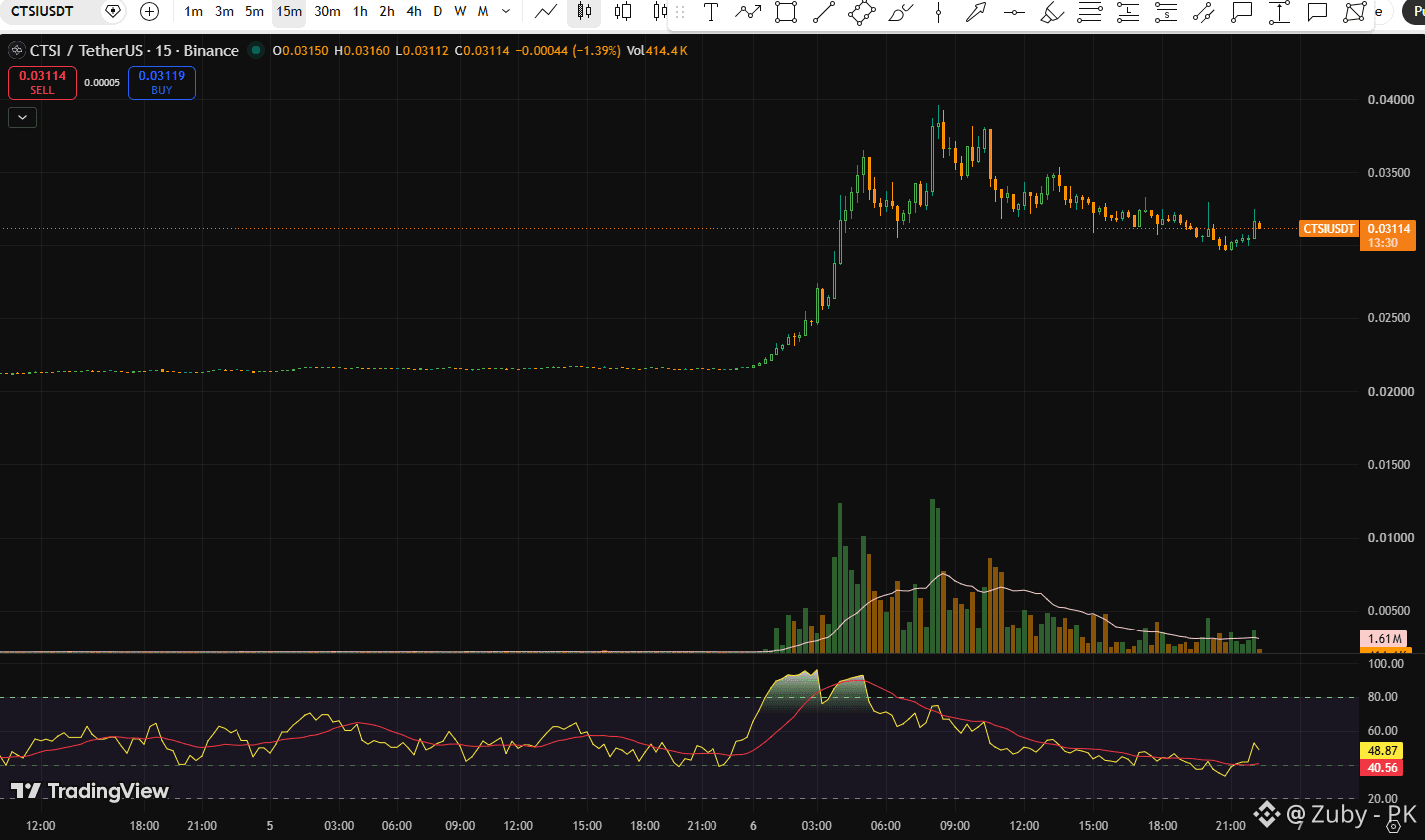Set timeframe to 30m
Viewport: 1425px width, 840px height.
coord(327,12)
